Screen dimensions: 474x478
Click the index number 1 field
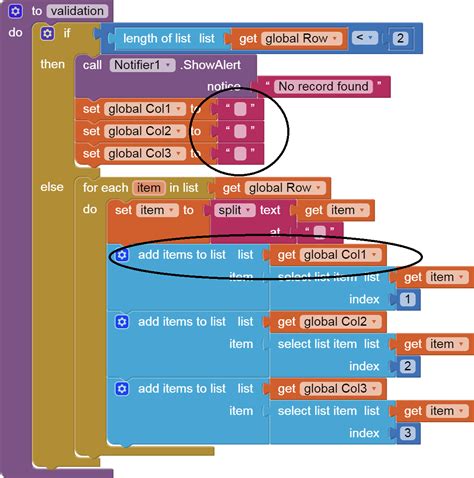(x=407, y=299)
